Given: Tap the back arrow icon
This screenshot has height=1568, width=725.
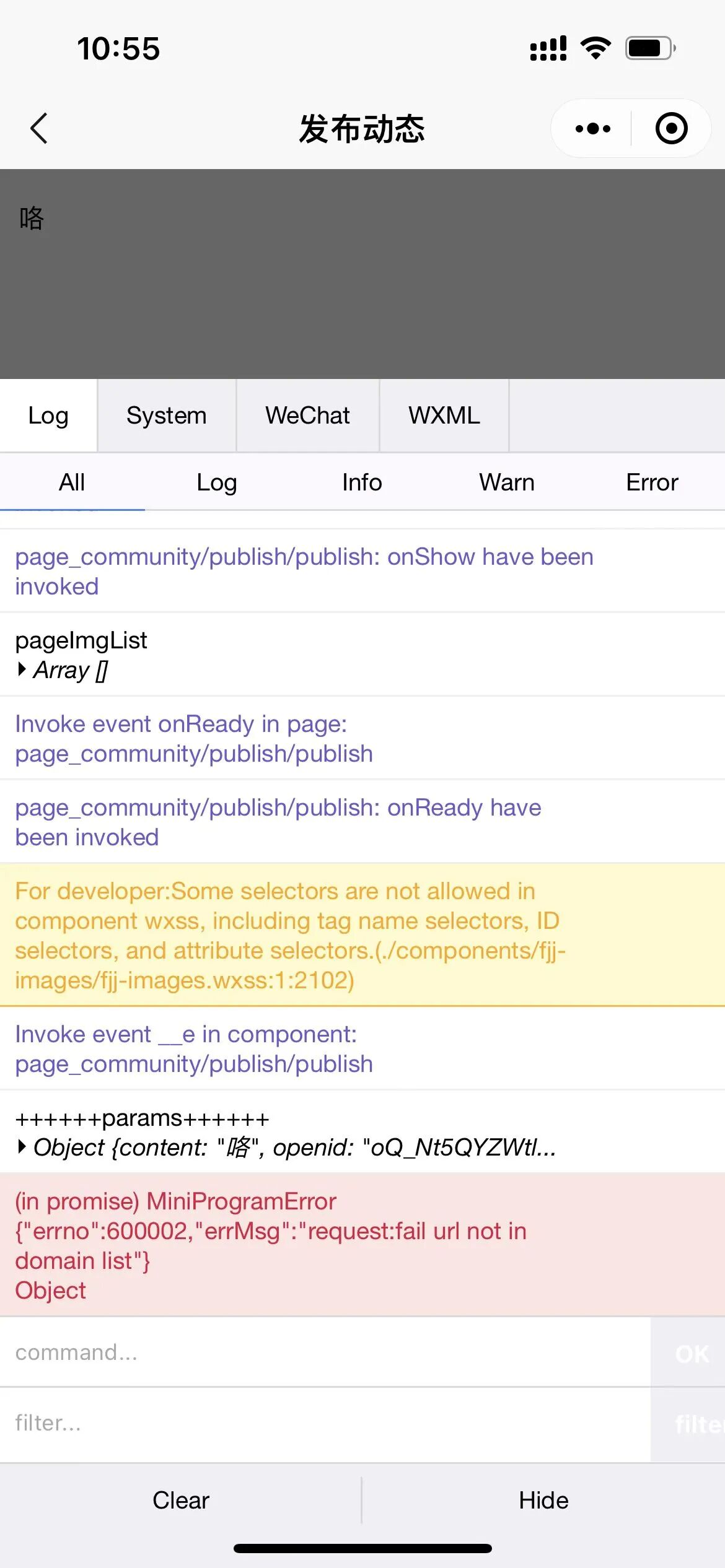Looking at the screenshot, I should [x=39, y=128].
